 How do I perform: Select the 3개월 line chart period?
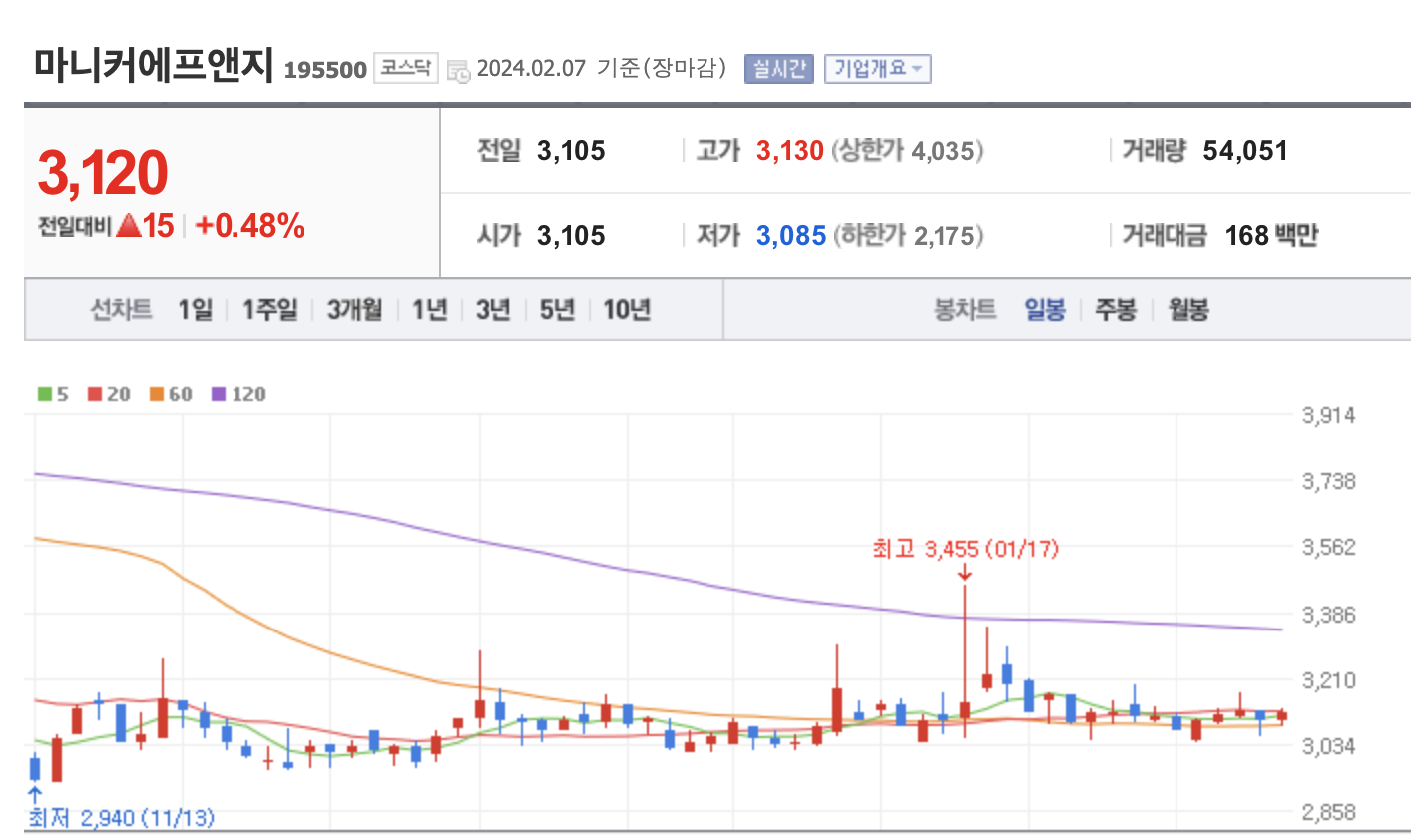(355, 310)
